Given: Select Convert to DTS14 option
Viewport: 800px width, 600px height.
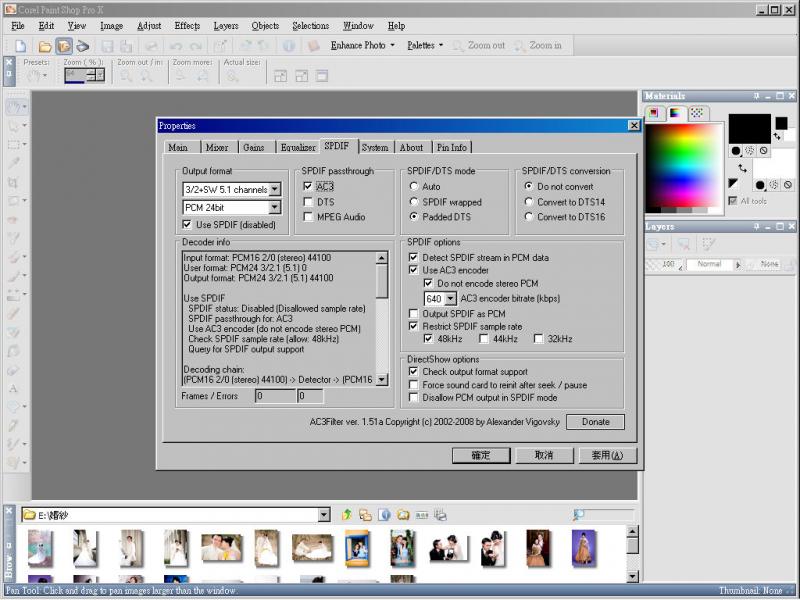Looking at the screenshot, I should pyautogui.click(x=529, y=202).
